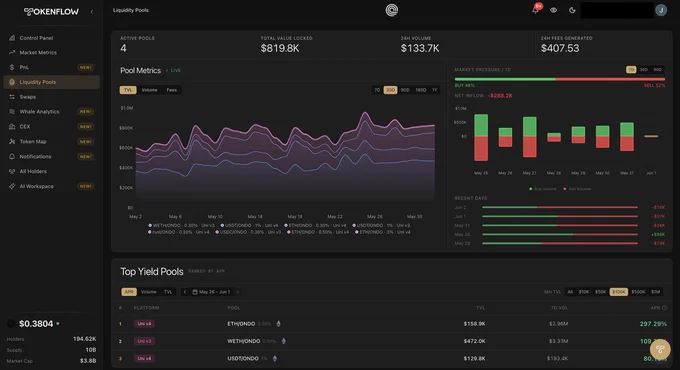Set Min TVL filter to $500K
680x370 pixels.
coord(638,292)
